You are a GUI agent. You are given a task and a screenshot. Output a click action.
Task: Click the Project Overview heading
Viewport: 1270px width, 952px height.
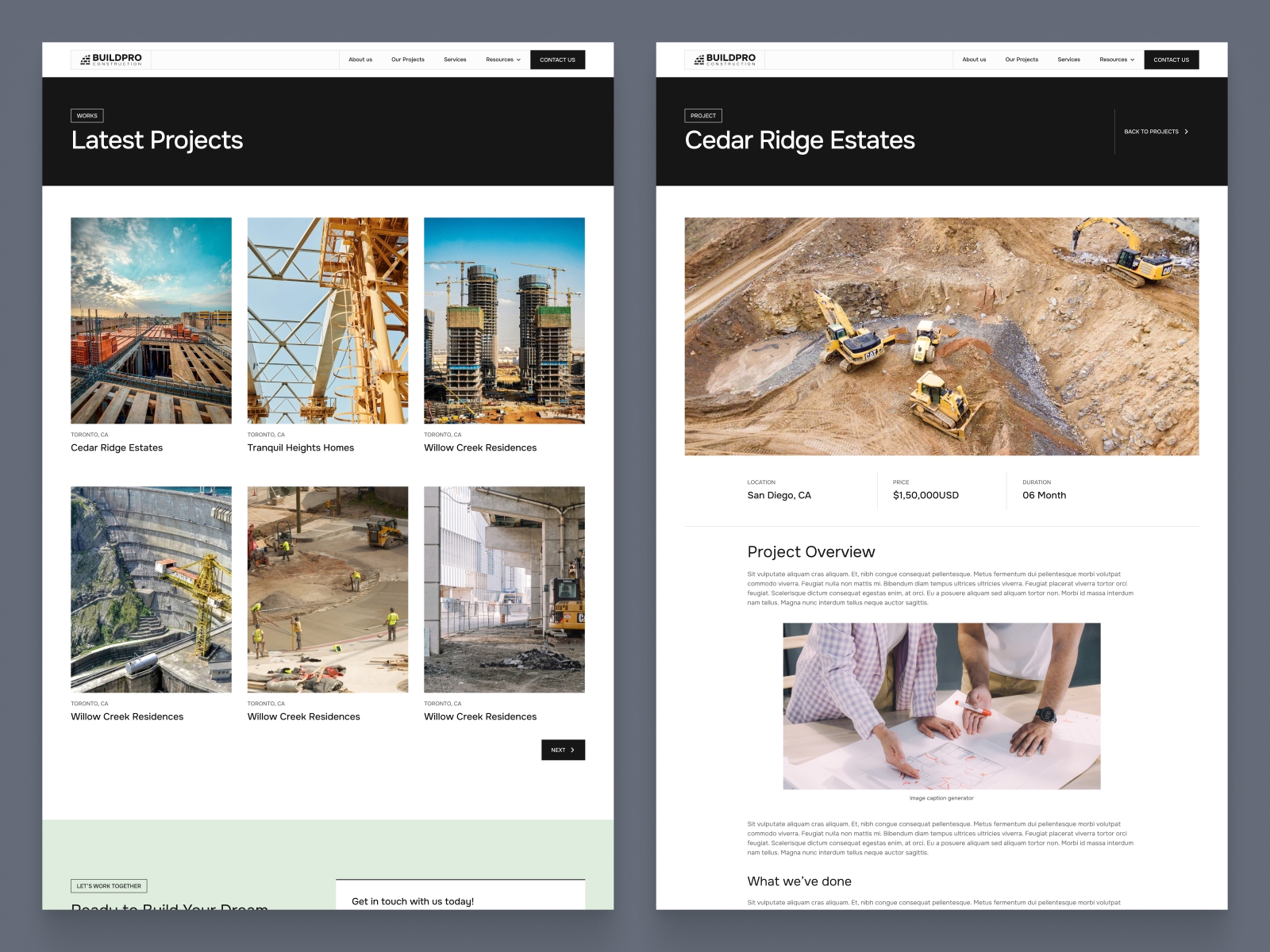(810, 552)
